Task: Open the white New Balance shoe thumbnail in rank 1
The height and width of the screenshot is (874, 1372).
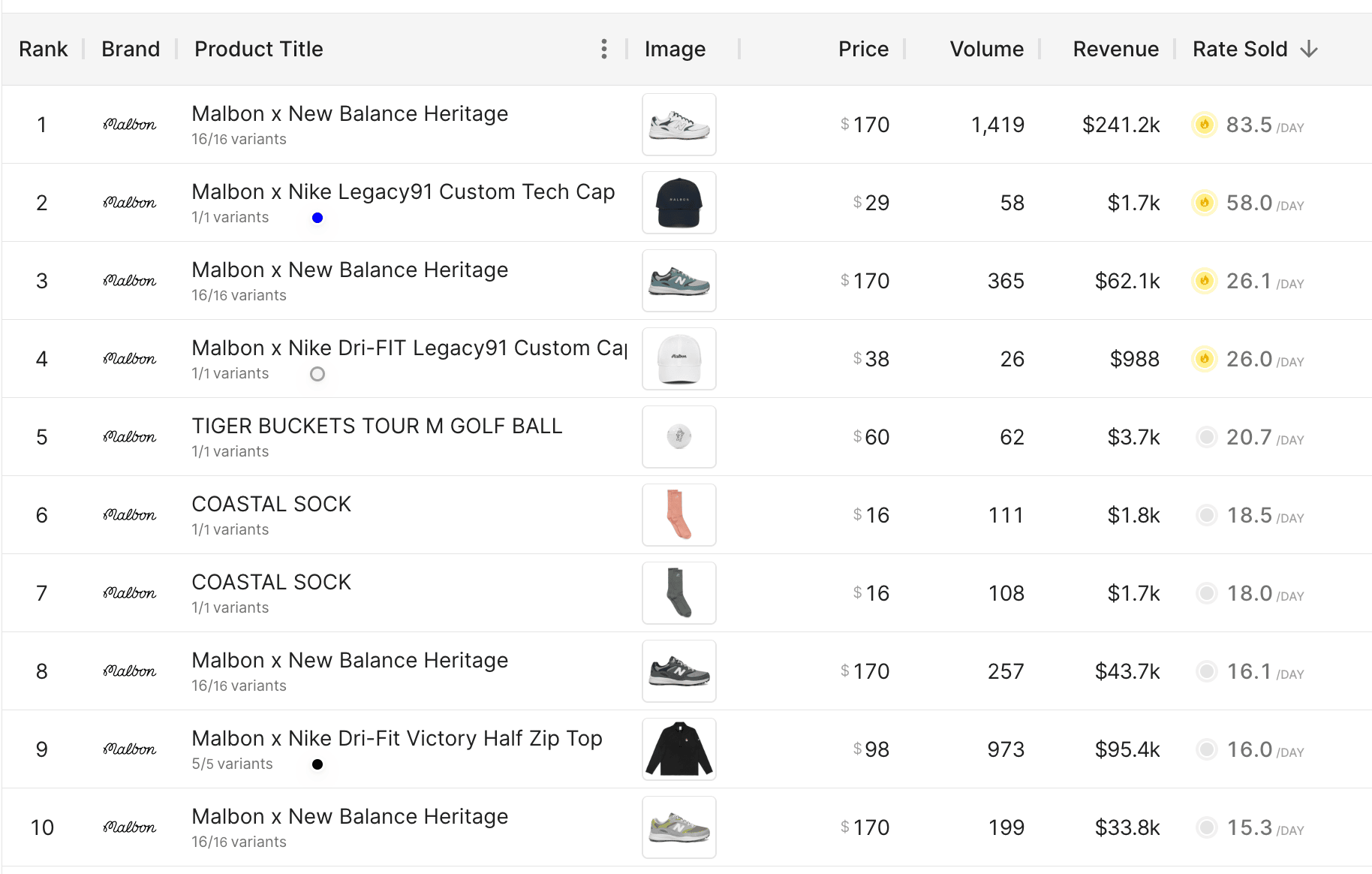Action: [679, 125]
